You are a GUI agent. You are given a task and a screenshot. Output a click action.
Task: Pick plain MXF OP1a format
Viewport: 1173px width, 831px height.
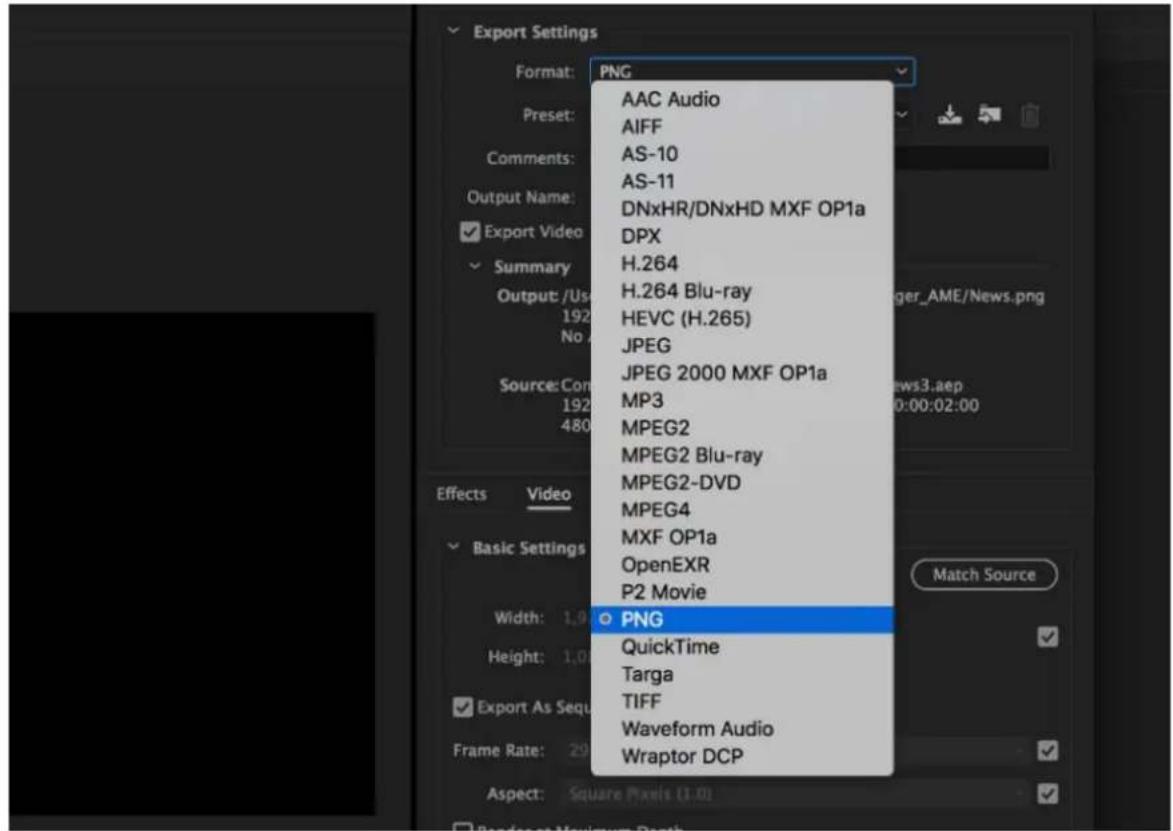pos(742,537)
